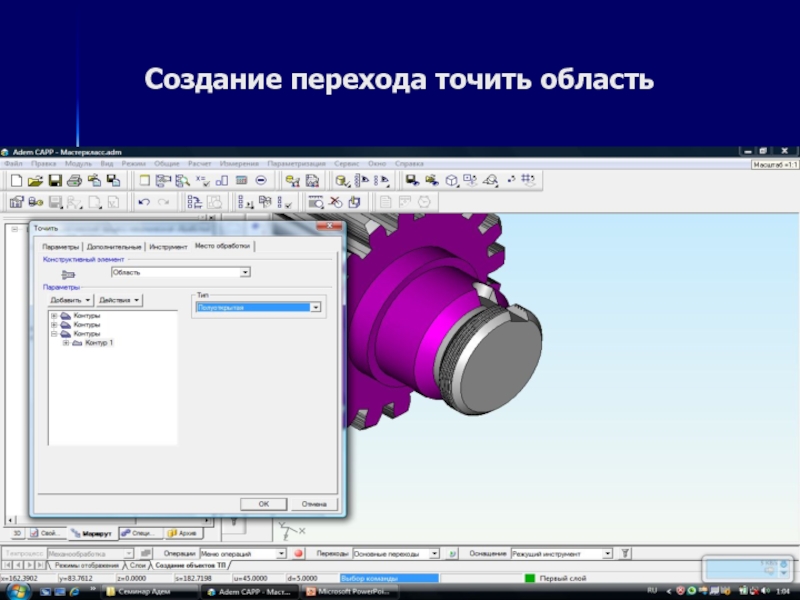Click the New document icon in toolbar
This screenshot has width=800, height=600.
click(x=16, y=181)
